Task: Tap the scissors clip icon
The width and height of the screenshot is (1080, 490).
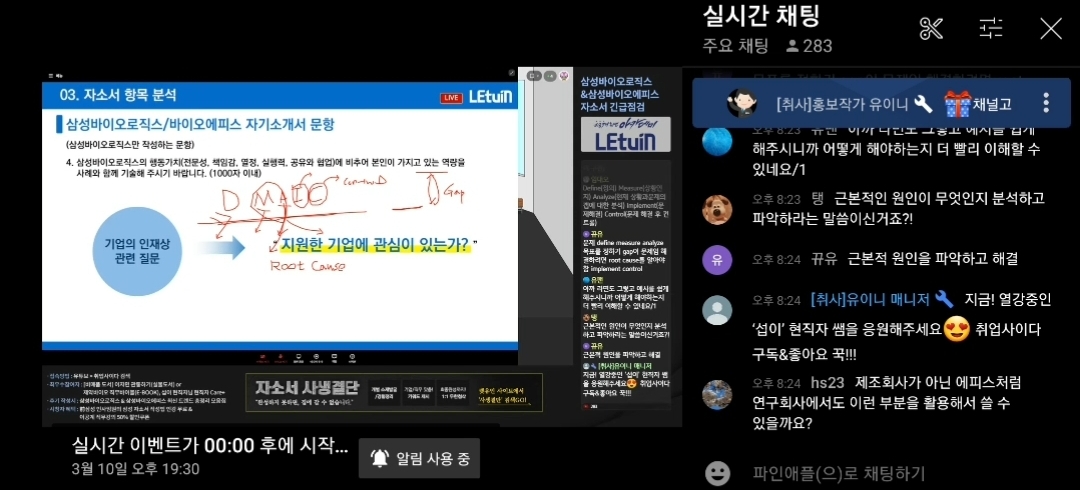Action: coord(931,28)
